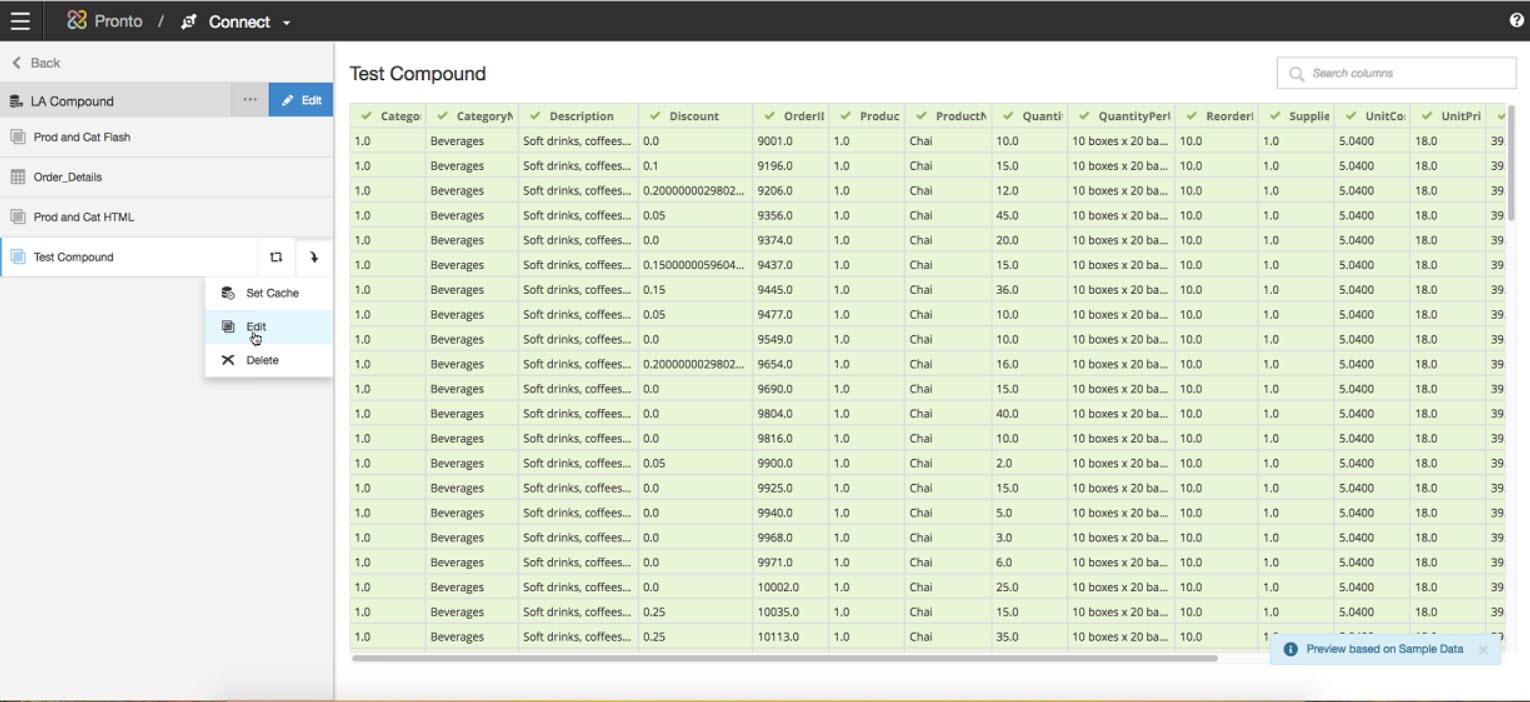
Task: Click the transform icon beside Test Compound
Action: (x=276, y=257)
